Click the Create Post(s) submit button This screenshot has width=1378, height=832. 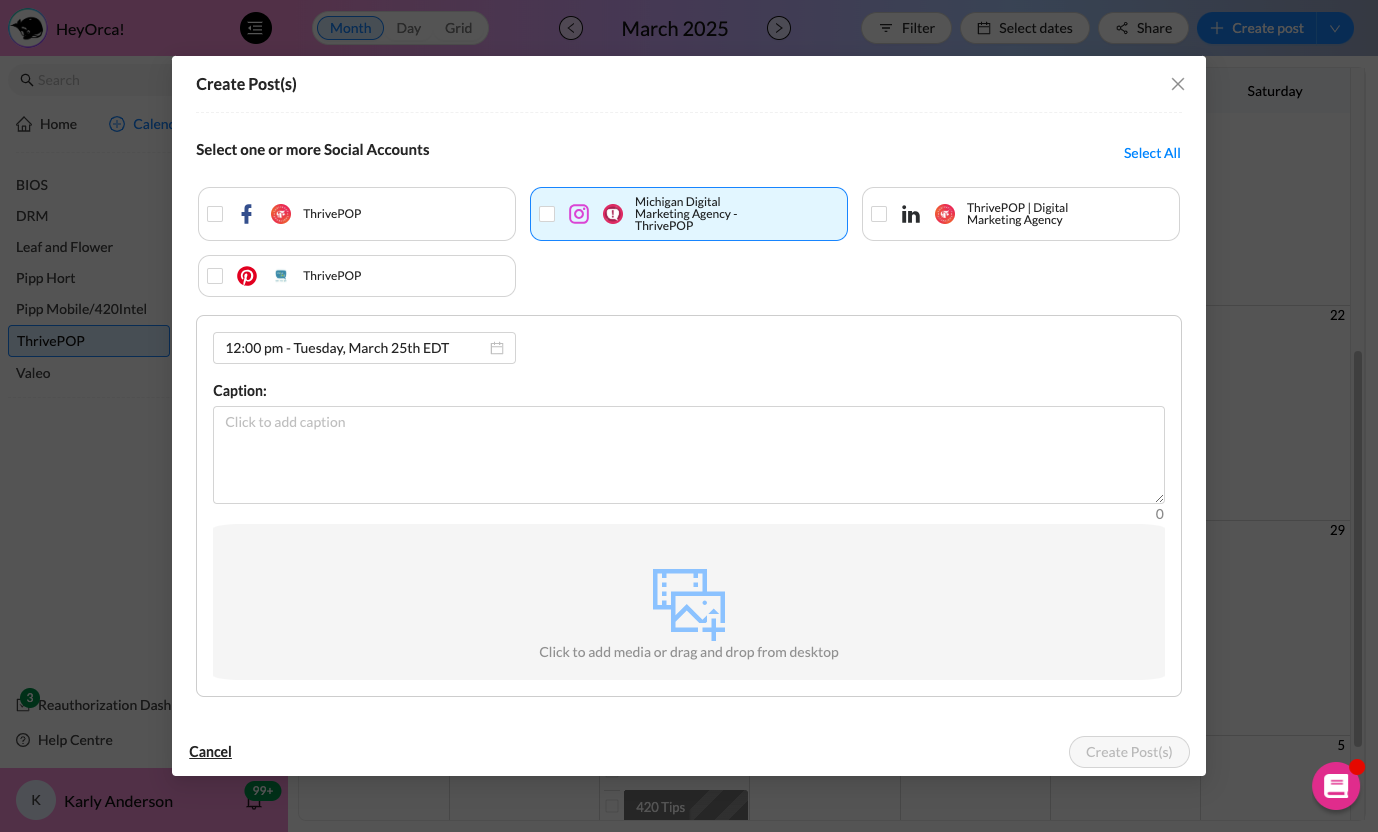pyautogui.click(x=1129, y=752)
